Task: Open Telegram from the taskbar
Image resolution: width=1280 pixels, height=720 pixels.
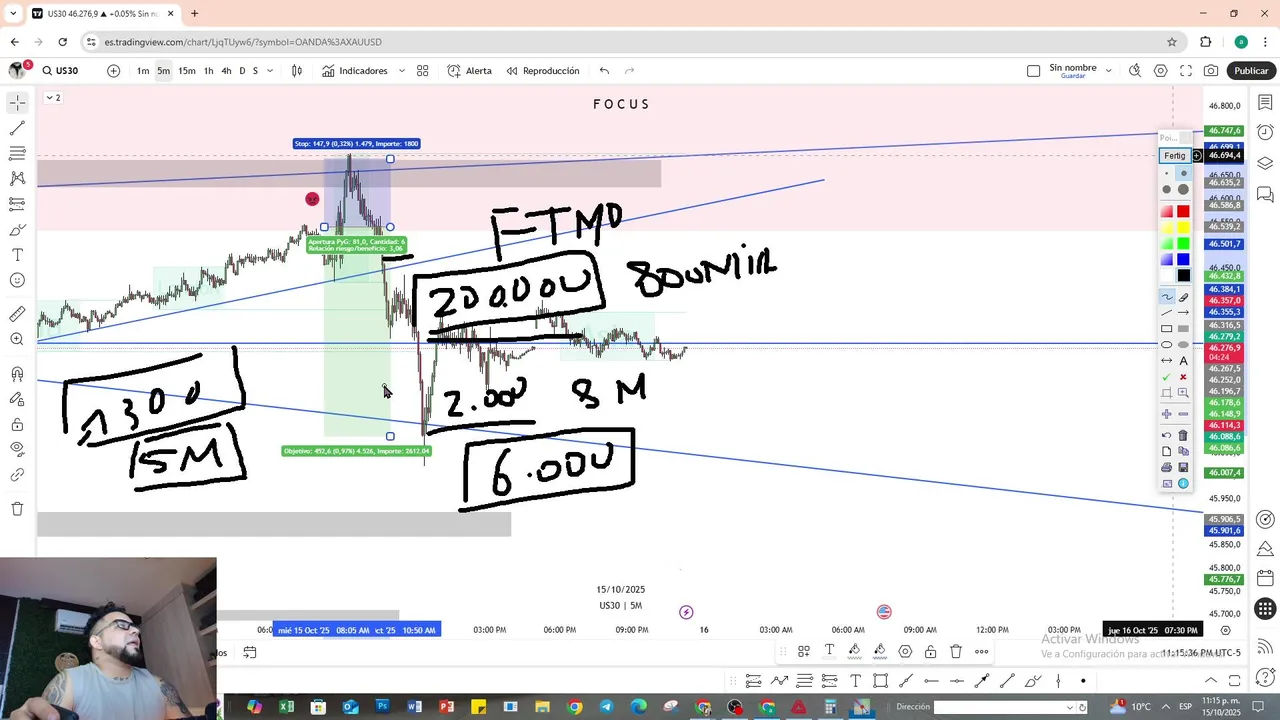Action: pos(607,707)
